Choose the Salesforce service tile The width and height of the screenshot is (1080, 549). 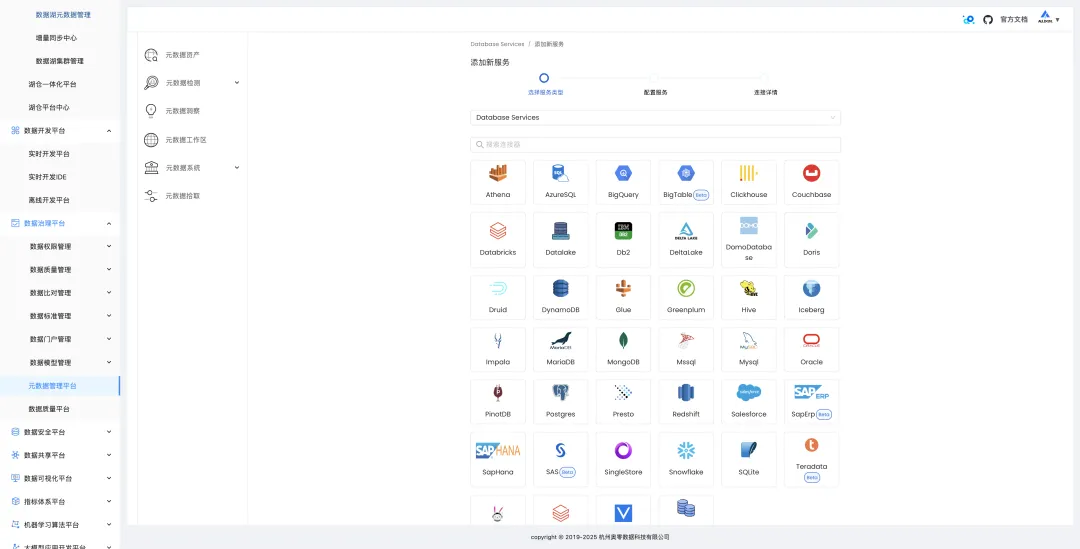(x=749, y=402)
